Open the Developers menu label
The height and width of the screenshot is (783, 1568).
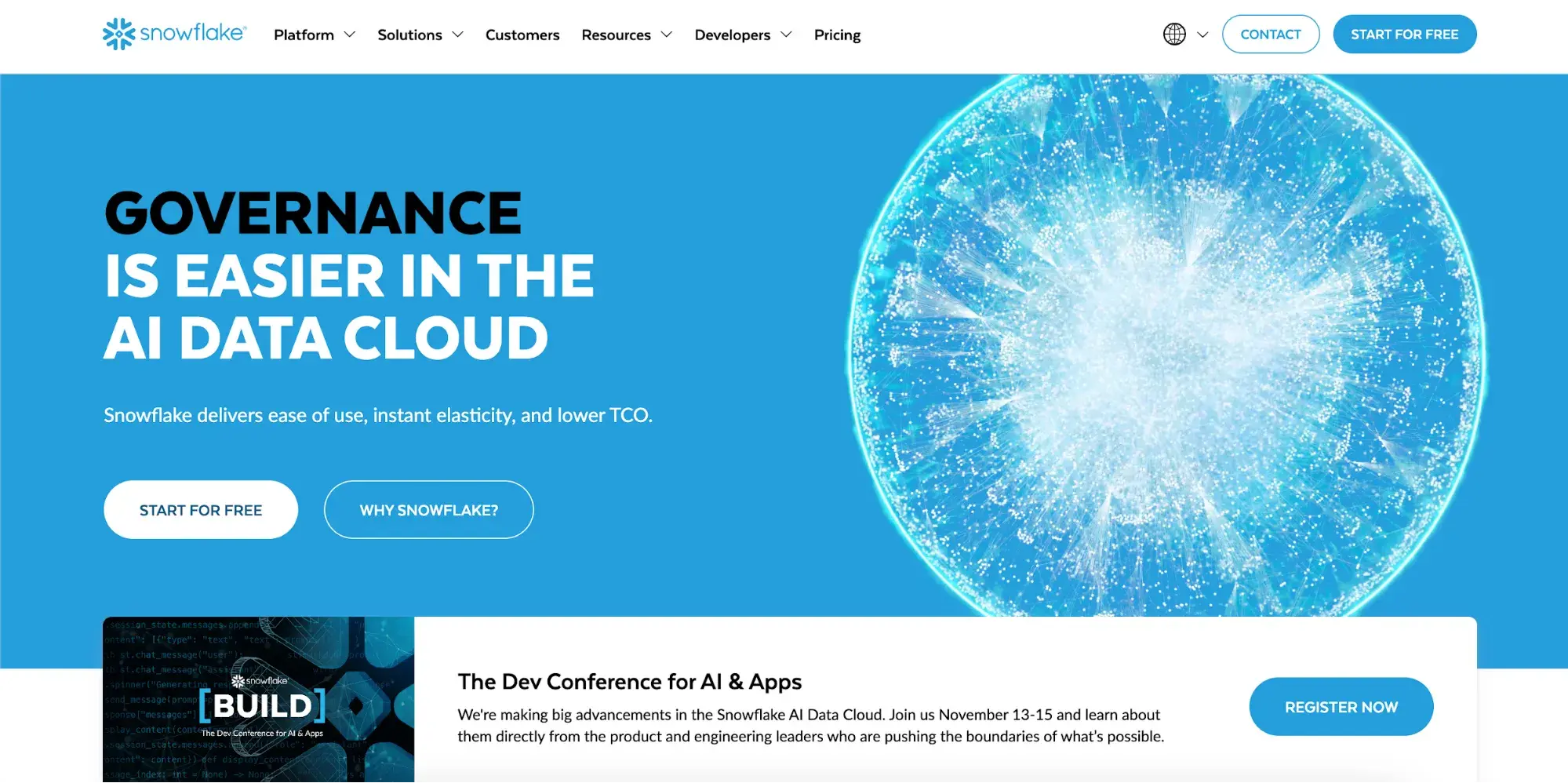(x=732, y=35)
